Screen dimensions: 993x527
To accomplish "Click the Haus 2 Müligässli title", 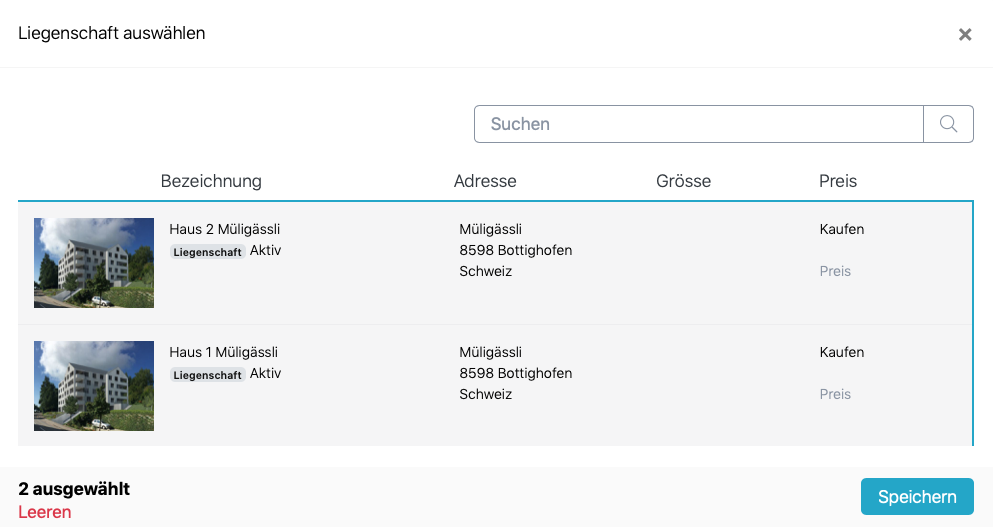I will pos(224,229).
